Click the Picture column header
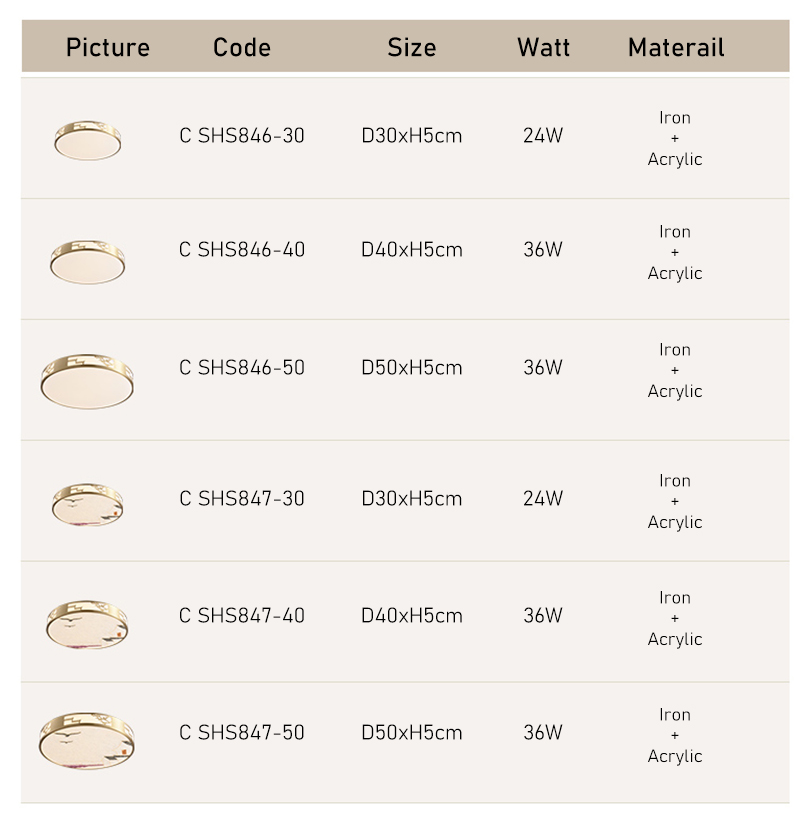The image size is (800, 818). pyautogui.click(x=108, y=47)
